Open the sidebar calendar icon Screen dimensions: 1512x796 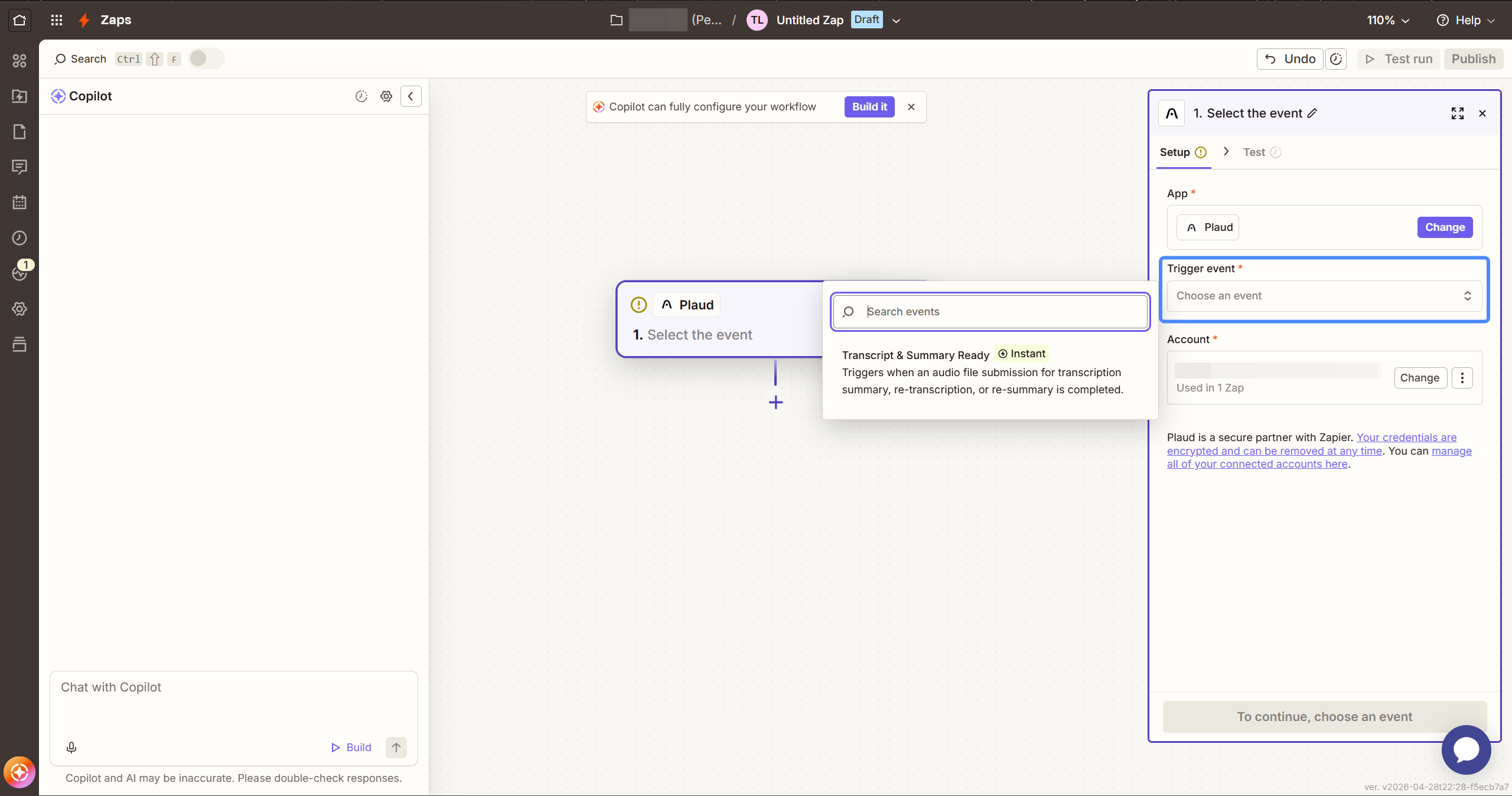[x=19, y=203]
